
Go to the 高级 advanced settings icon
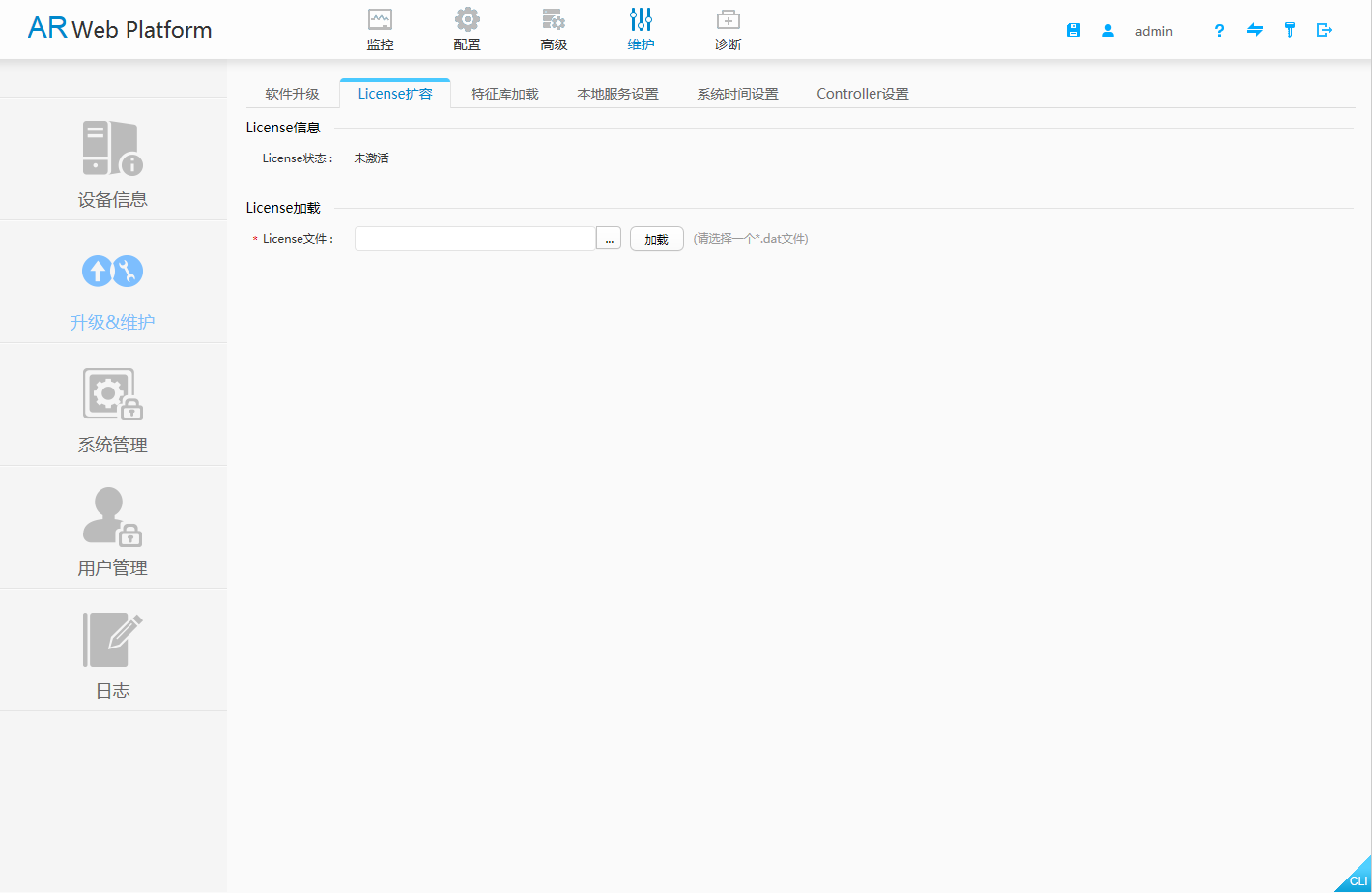coord(554,20)
